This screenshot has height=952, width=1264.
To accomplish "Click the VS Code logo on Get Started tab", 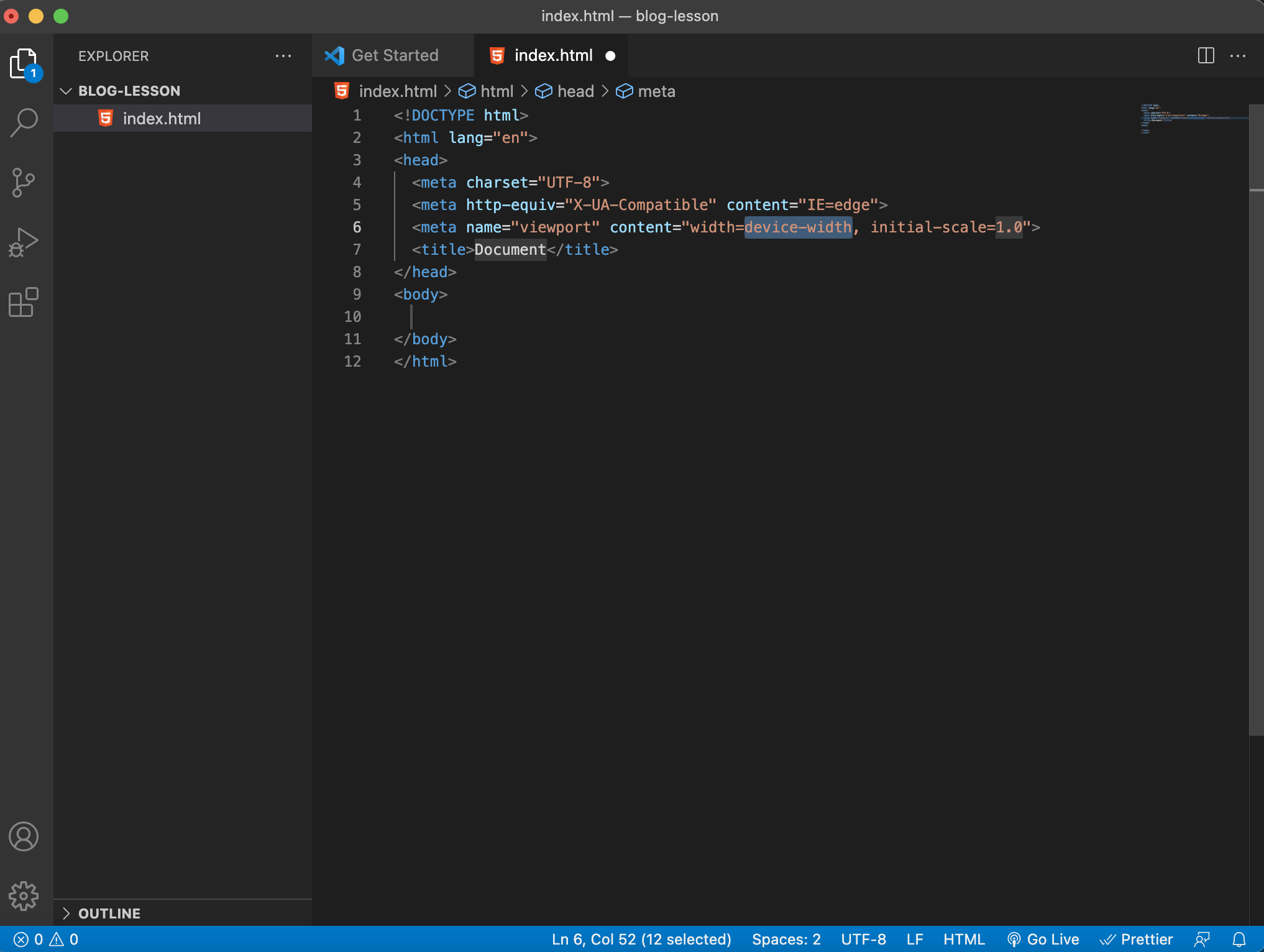I will coord(334,56).
